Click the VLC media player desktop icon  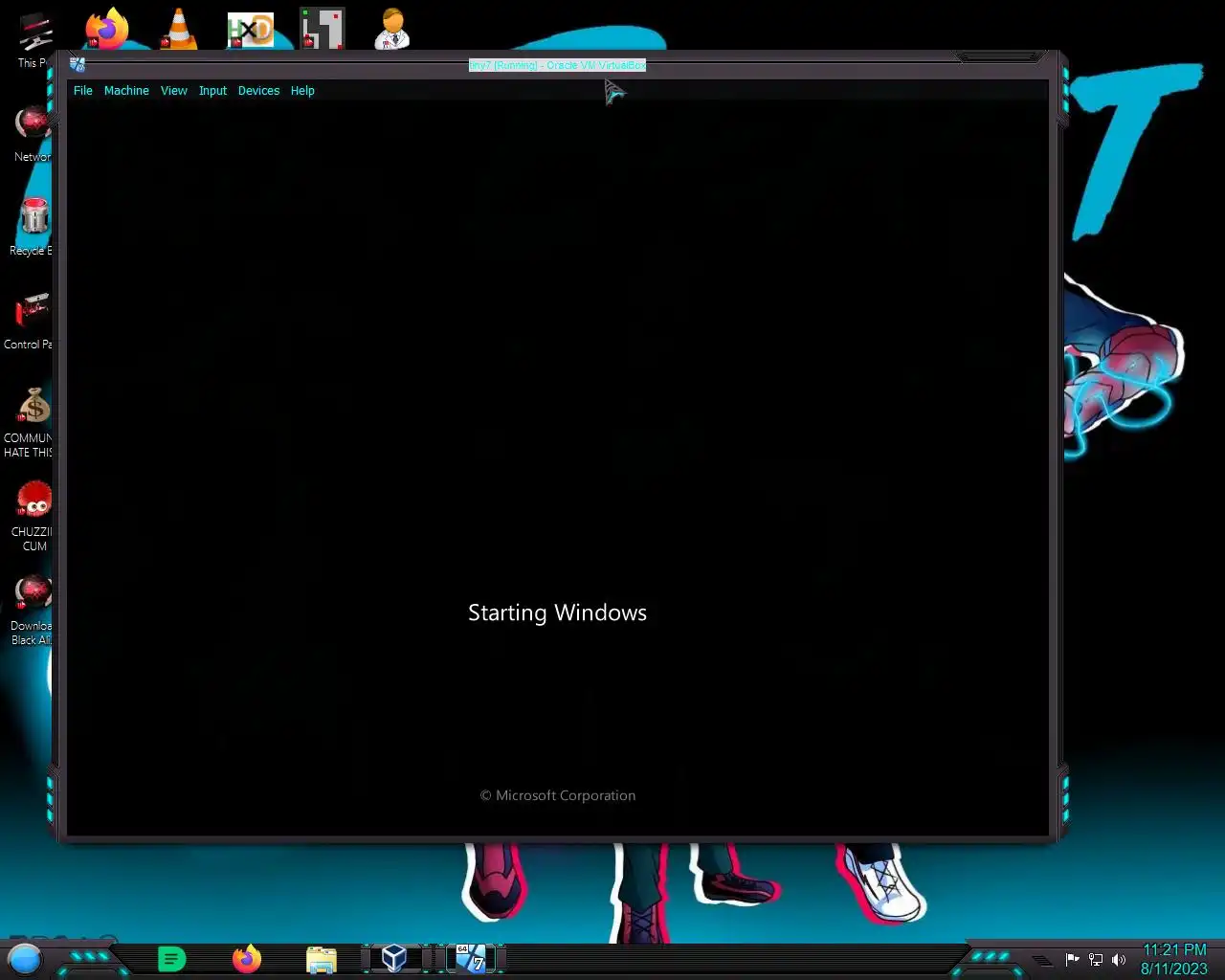[x=178, y=29]
